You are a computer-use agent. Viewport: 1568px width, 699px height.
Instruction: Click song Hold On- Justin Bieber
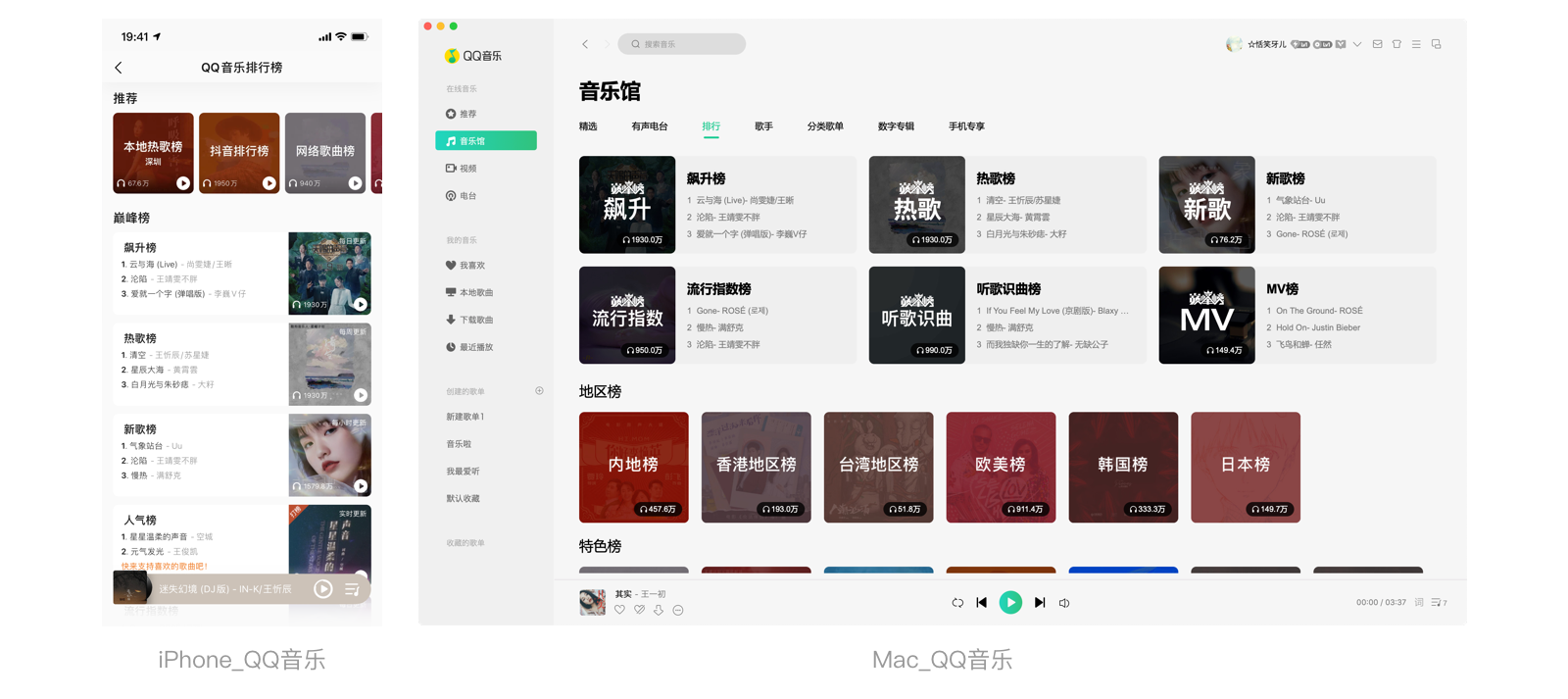point(1318,327)
